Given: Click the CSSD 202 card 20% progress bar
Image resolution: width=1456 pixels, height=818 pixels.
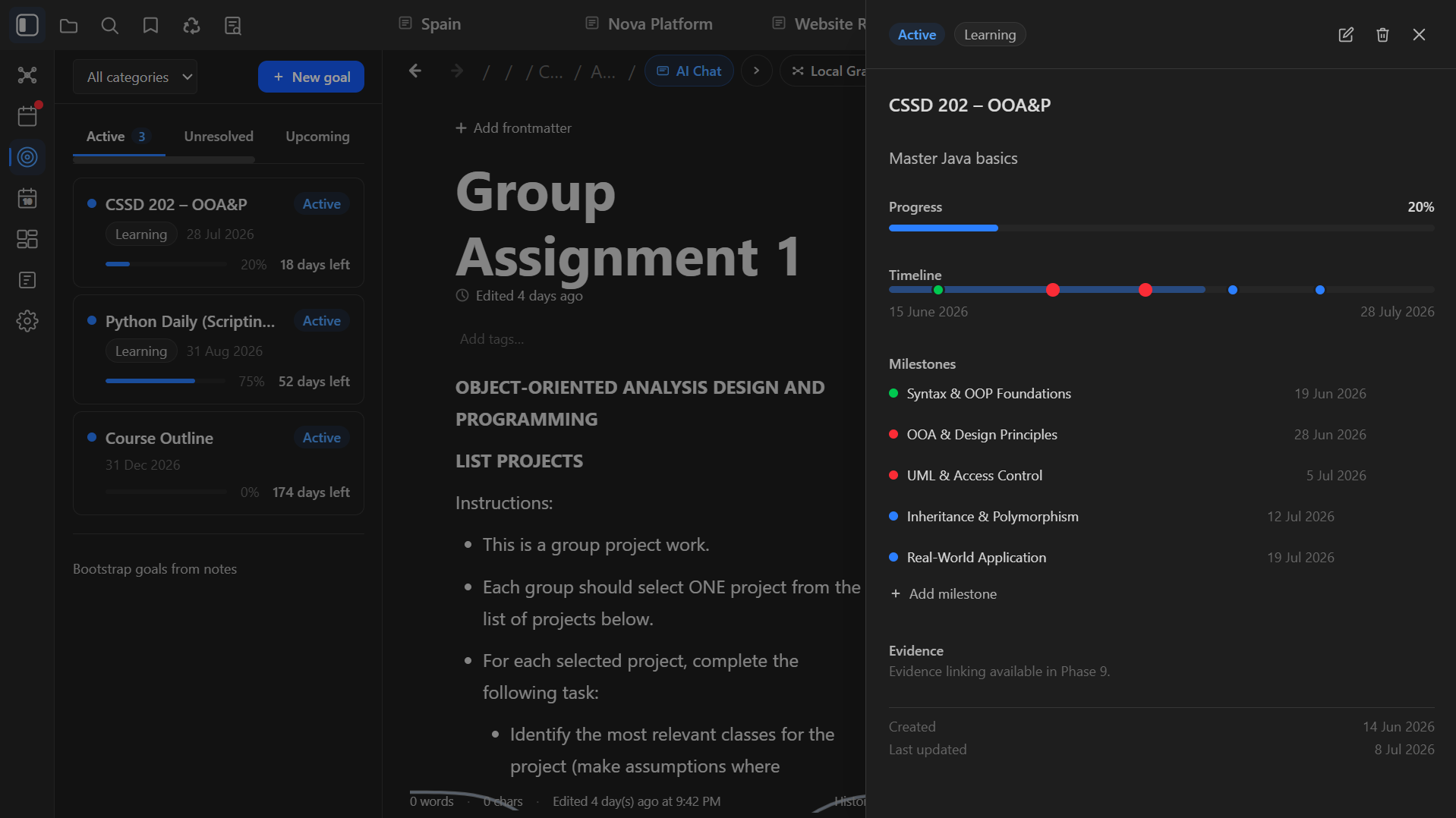Looking at the screenshot, I should pyautogui.click(x=166, y=264).
